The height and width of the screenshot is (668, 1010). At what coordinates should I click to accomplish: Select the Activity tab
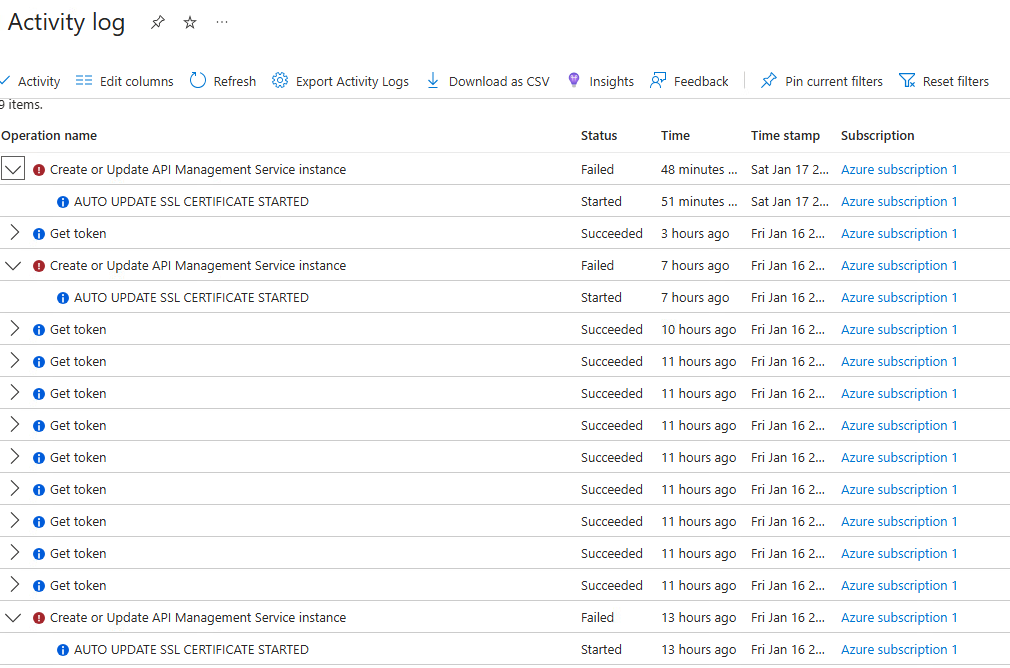(x=31, y=81)
